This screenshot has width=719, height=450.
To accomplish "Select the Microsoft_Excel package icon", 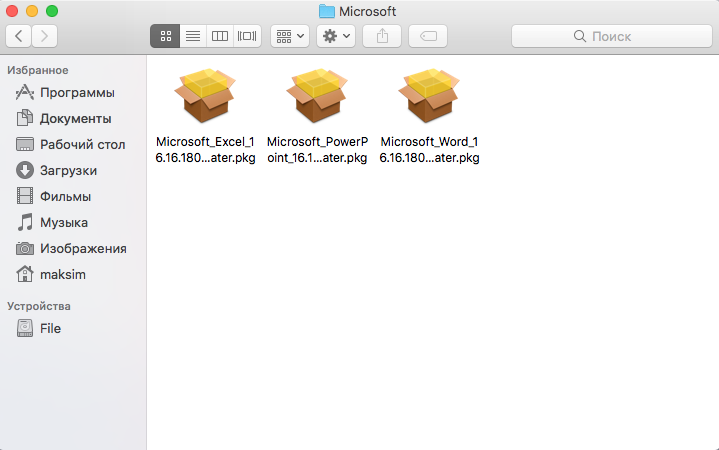I will pyautogui.click(x=205, y=95).
